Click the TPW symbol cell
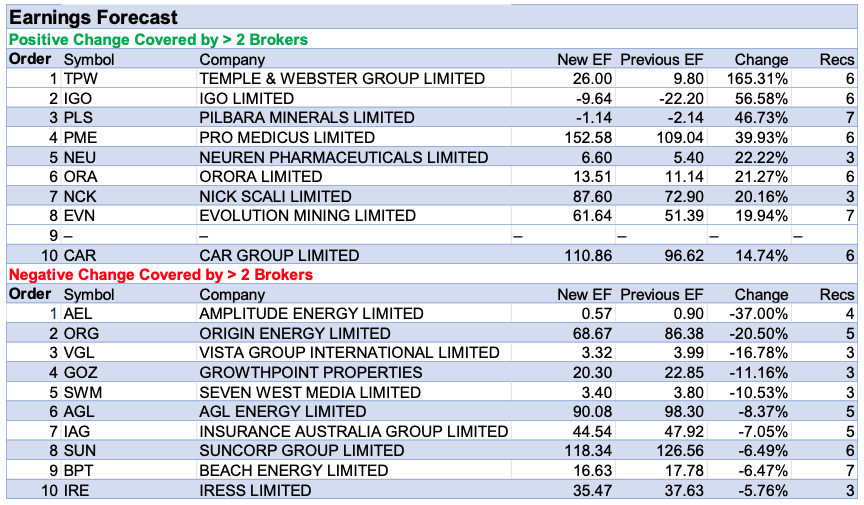This screenshot has width=864, height=505. [x=80, y=79]
